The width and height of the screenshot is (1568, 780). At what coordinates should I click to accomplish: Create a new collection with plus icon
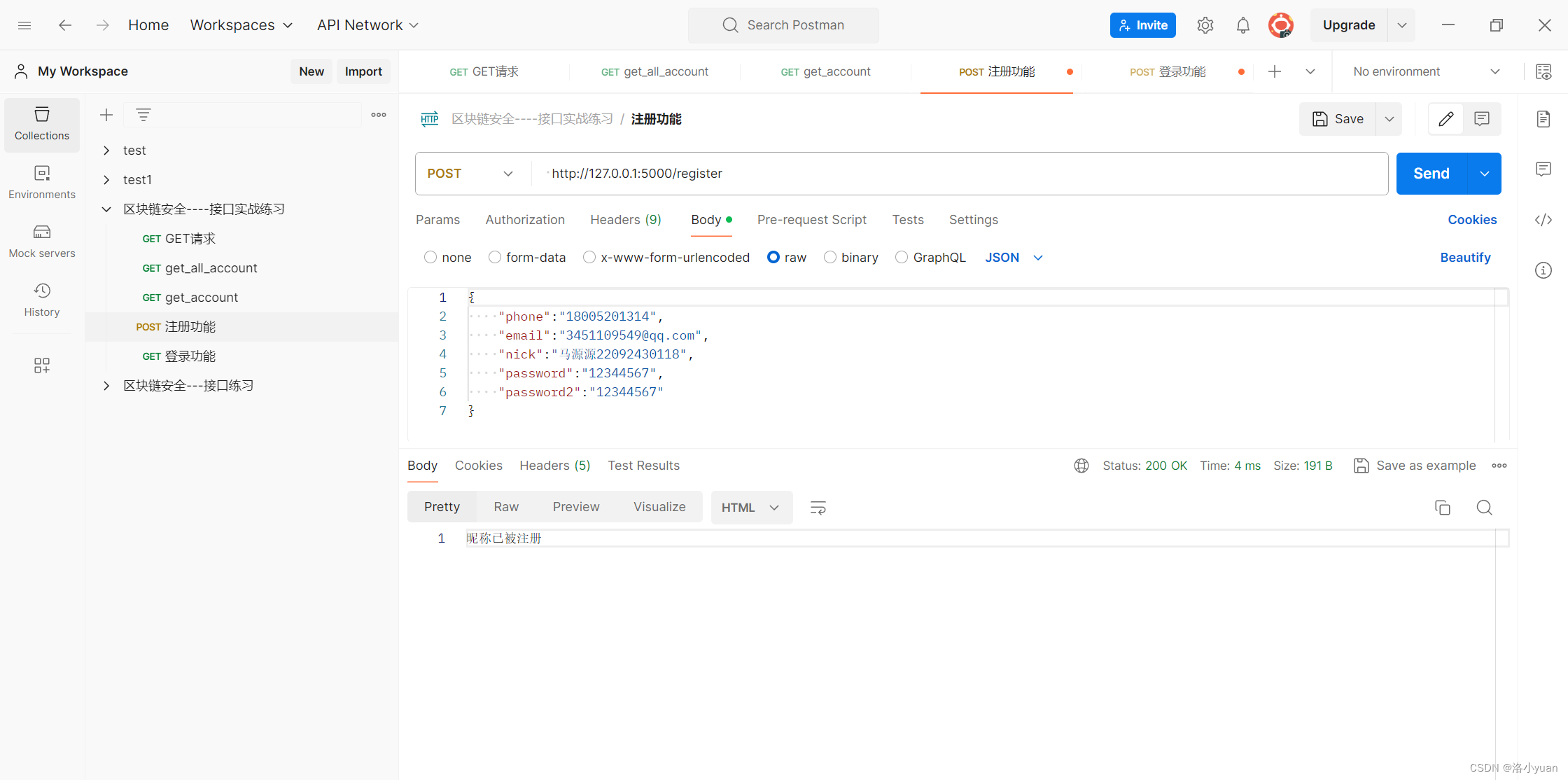[x=106, y=115]
